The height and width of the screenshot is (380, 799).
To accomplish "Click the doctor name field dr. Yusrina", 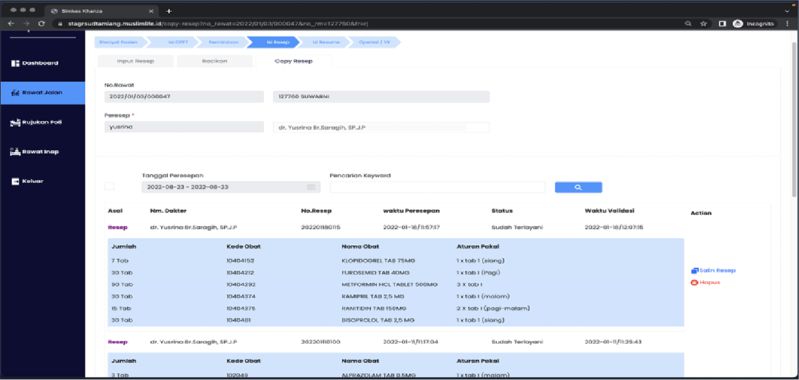I will point(381,127).
